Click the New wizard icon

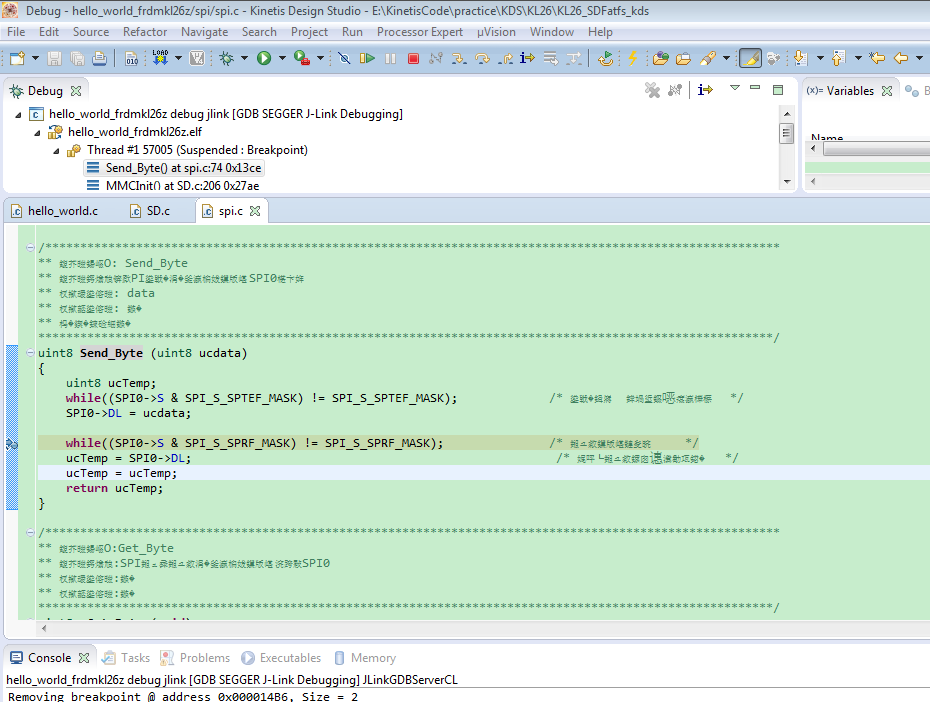[17, 58]
